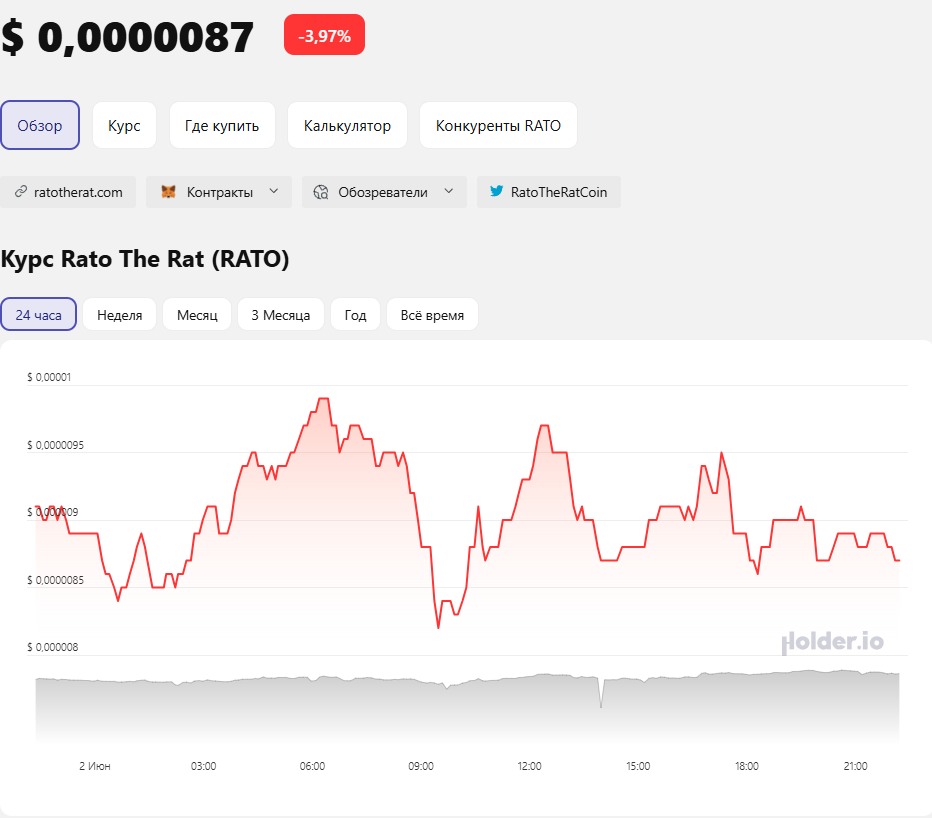Go to the Калькулятор tab

[x=347, y=126]
